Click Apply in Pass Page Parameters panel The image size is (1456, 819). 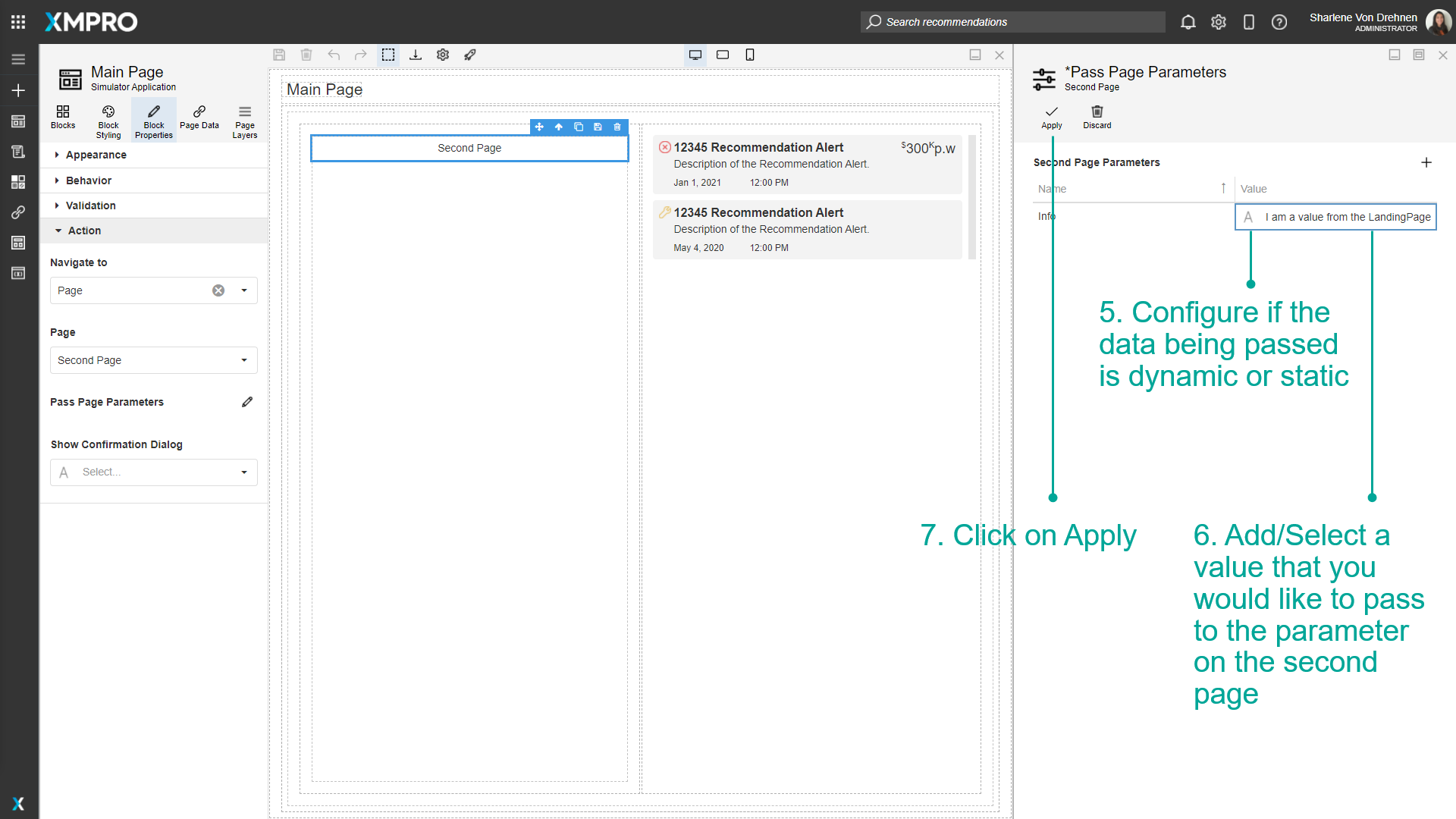[1051, 118]
